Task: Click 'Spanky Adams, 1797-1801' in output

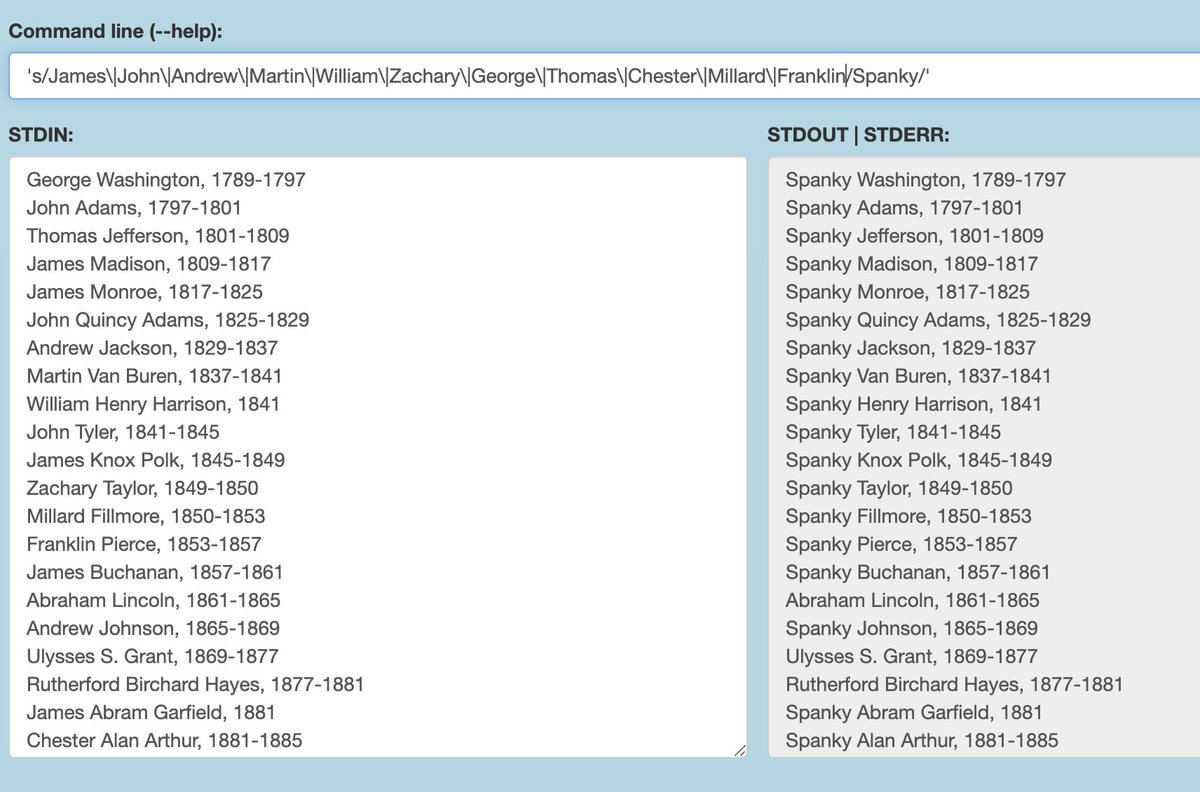Action: pyautogui.click(x=905, y=208)
